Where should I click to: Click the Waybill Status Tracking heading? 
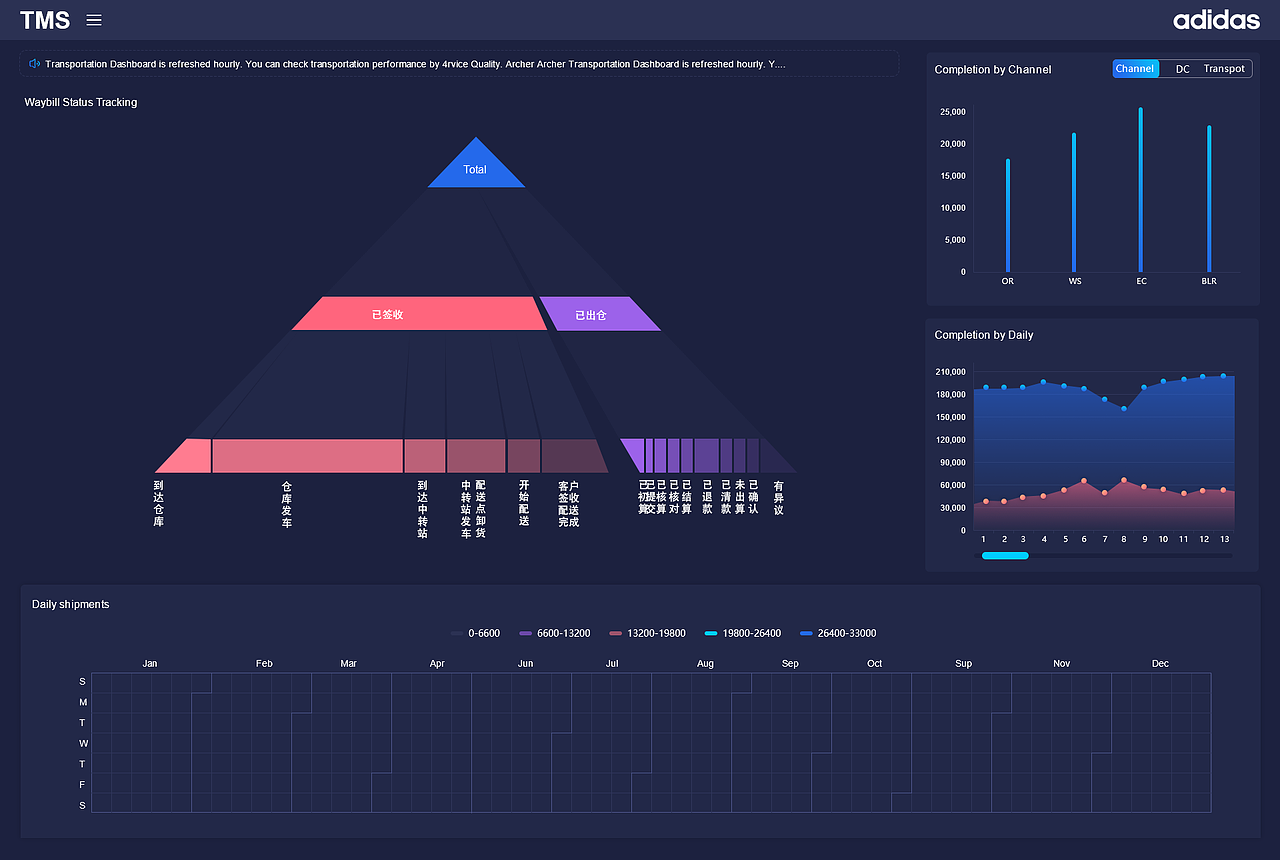81,102
